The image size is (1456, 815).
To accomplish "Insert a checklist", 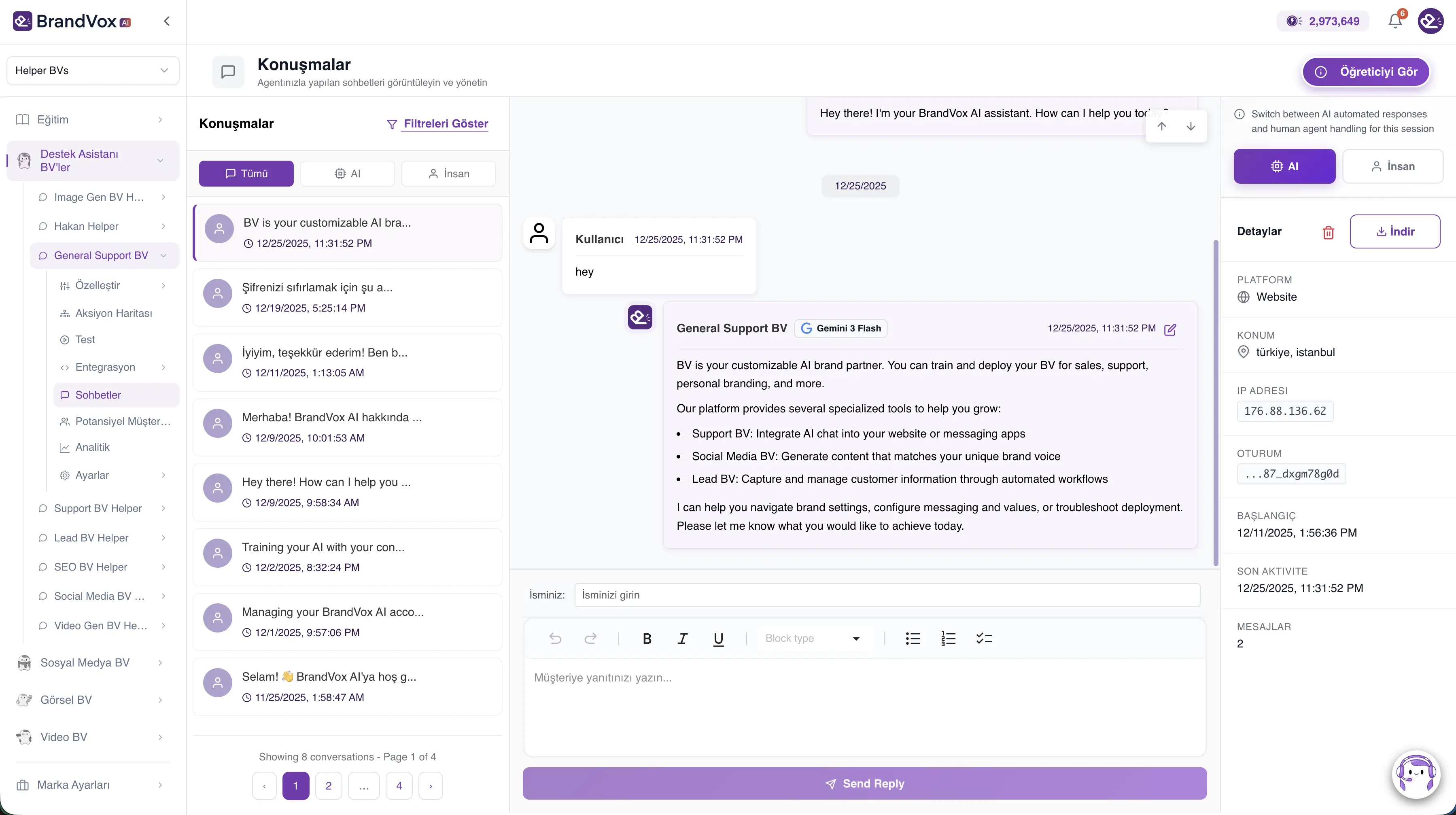I will [984, 639].
